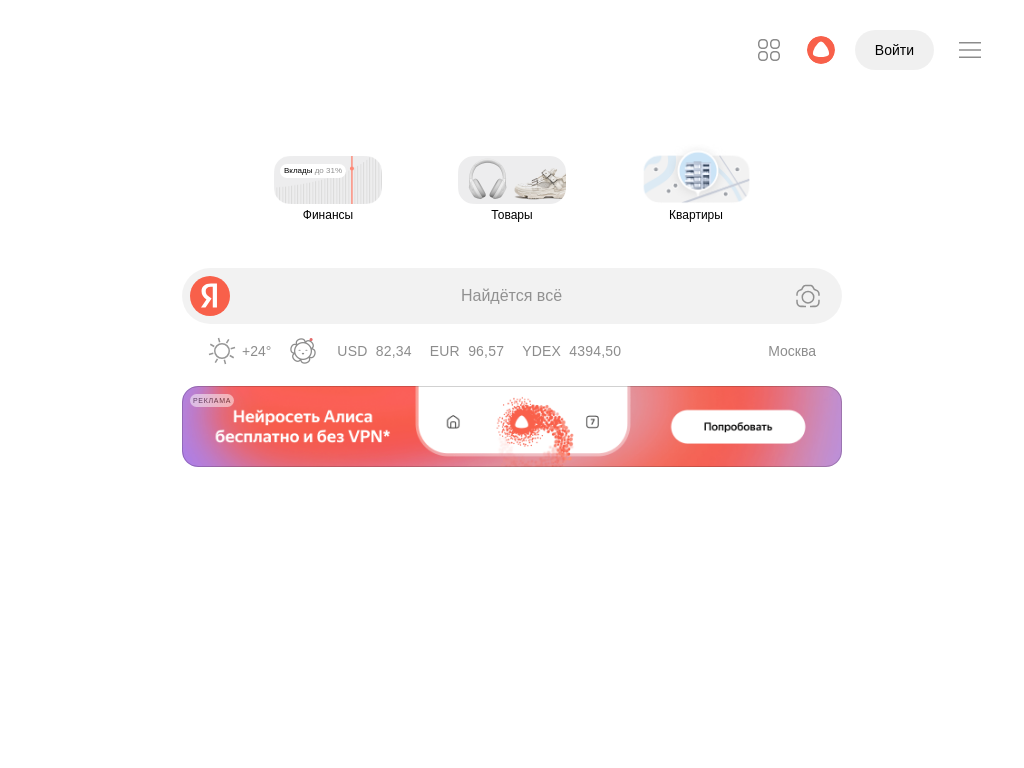
Task: Open the flower-face icon beside weather
Action: pyautogui.click(x=303, y=351)
